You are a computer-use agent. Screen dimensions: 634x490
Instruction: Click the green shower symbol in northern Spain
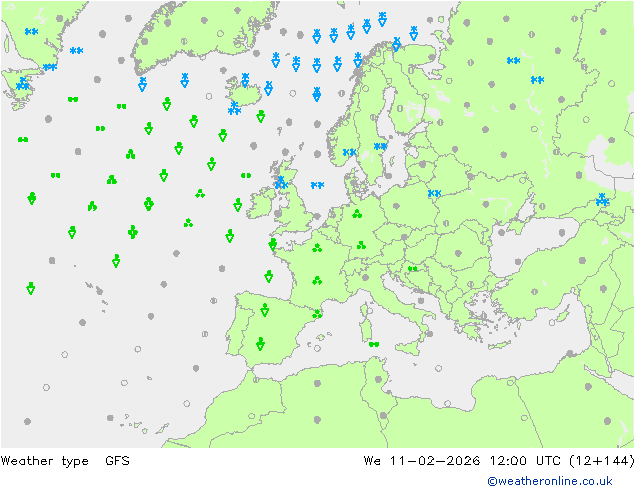coord(264,310)
